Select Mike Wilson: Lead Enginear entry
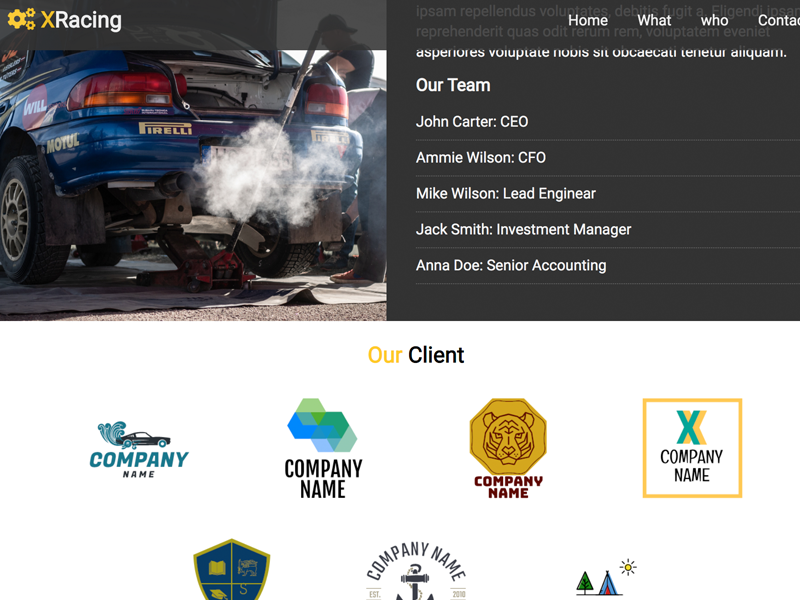The height and width of the screenshot is (600, 800). click(x=506, y=194)
